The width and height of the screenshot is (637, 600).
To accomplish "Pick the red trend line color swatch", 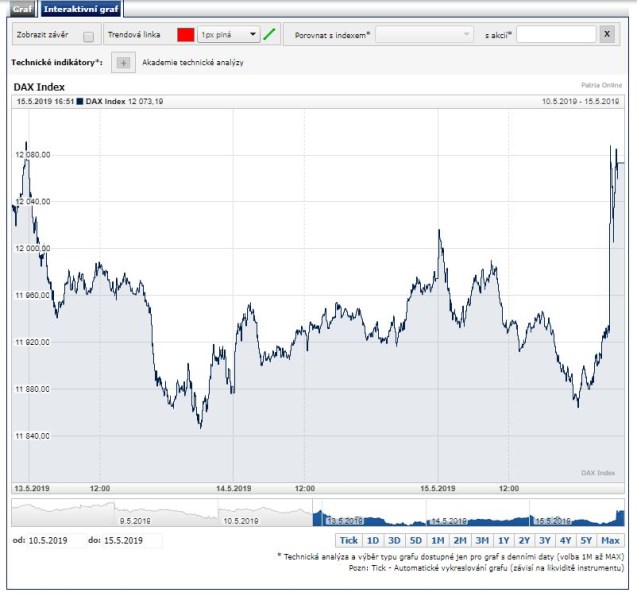I will tap(185, 34).
